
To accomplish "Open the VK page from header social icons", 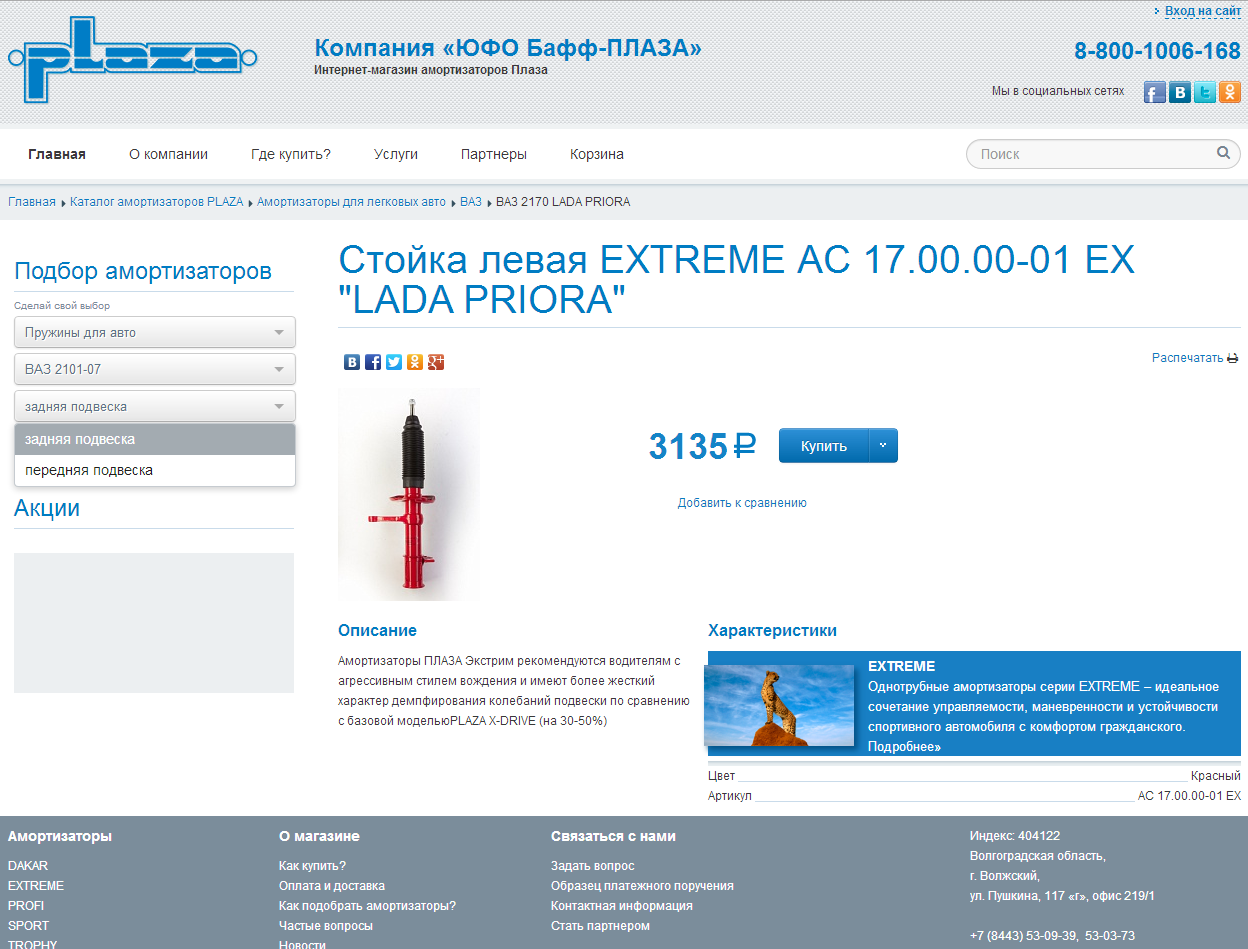I will pyautogui.click(x=1180, y=92).
